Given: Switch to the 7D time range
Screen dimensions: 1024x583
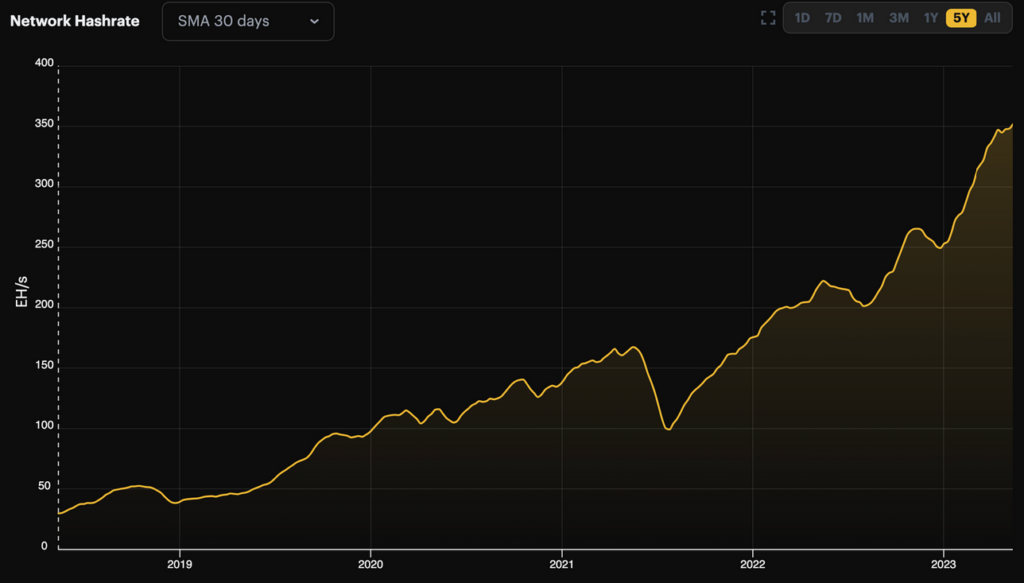Looking at the screenshot, I should pos(833,18).
